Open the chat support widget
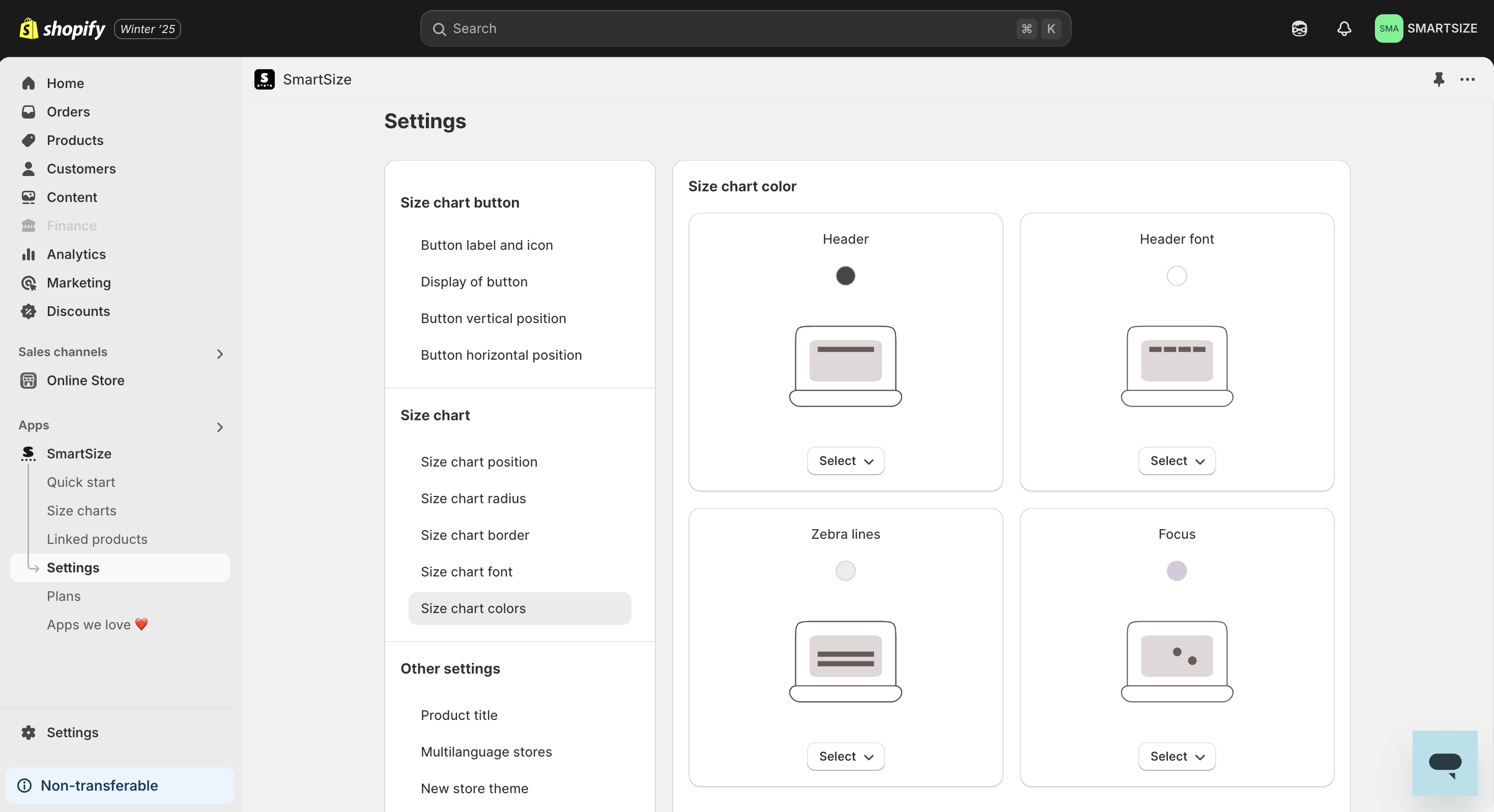The image size is (1494, 812). 1445,763
